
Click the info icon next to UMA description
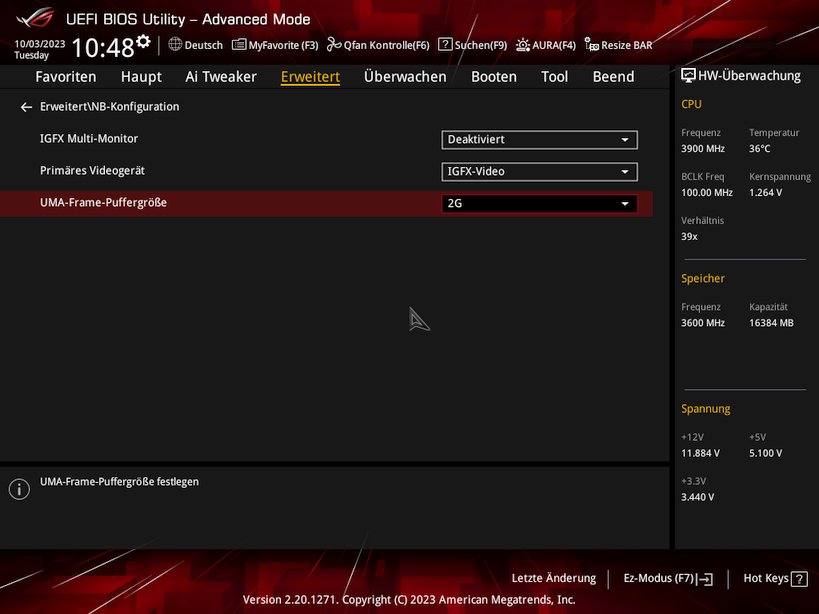[18, 489]
